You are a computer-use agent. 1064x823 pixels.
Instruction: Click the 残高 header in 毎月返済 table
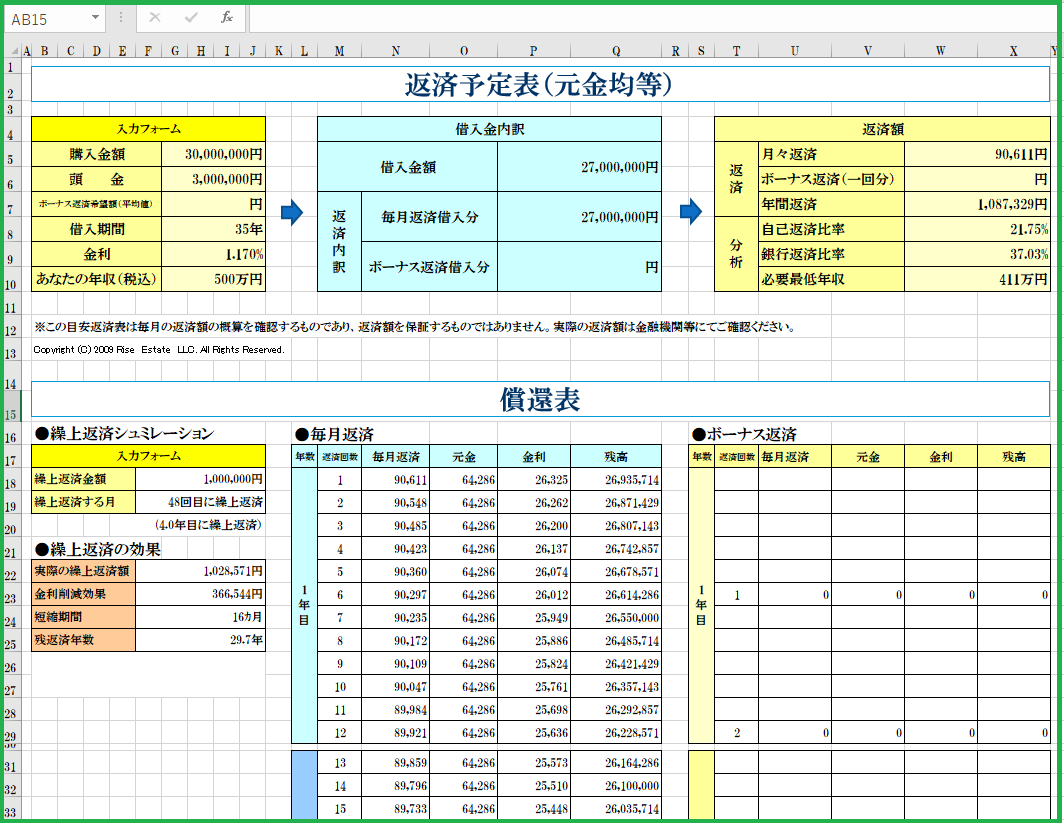pyautogui.click(x=616, y=457)
